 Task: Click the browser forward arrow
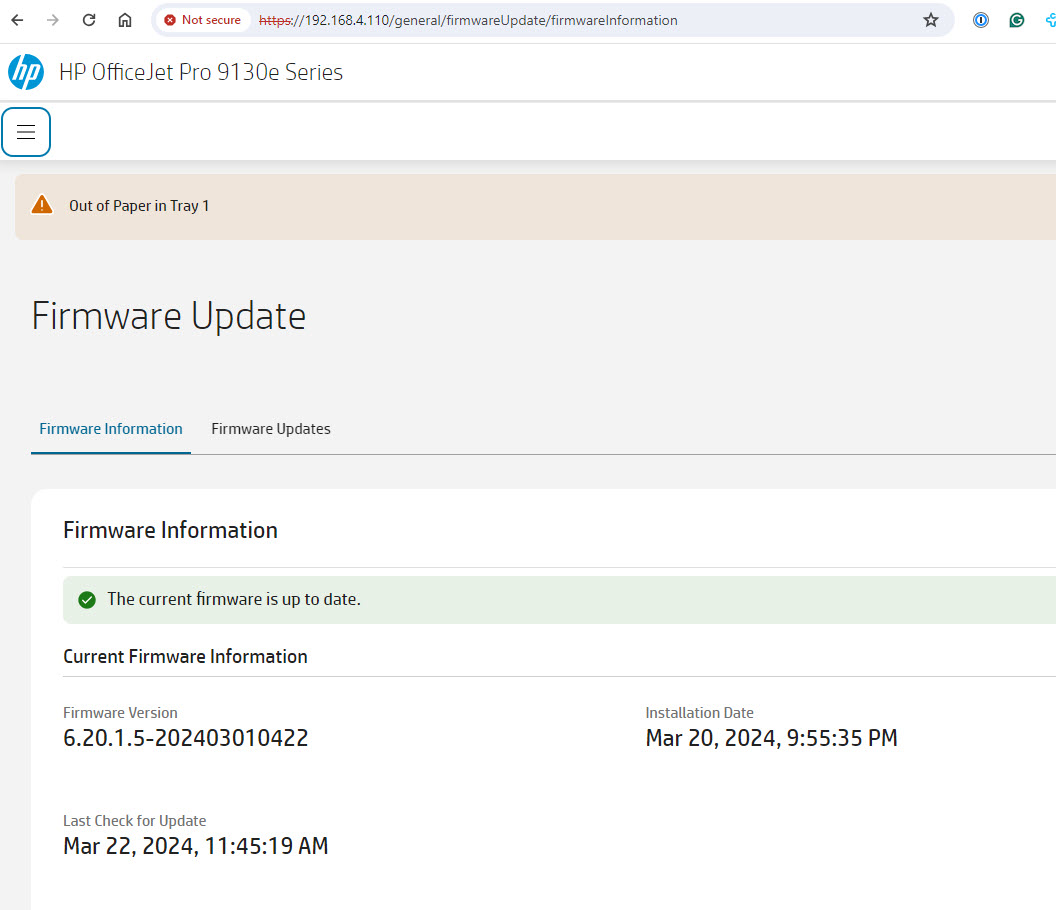tap(53, 20)
